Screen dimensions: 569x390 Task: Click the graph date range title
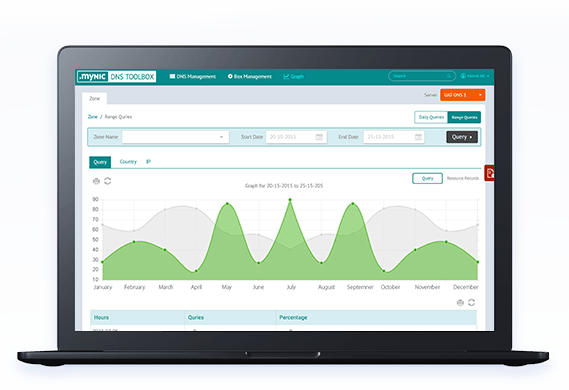(284, 186)
